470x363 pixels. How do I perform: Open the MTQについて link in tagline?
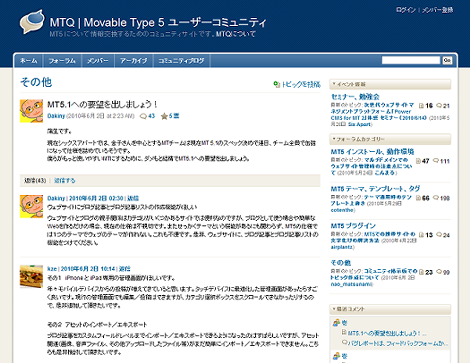click(x=236, y=34)
